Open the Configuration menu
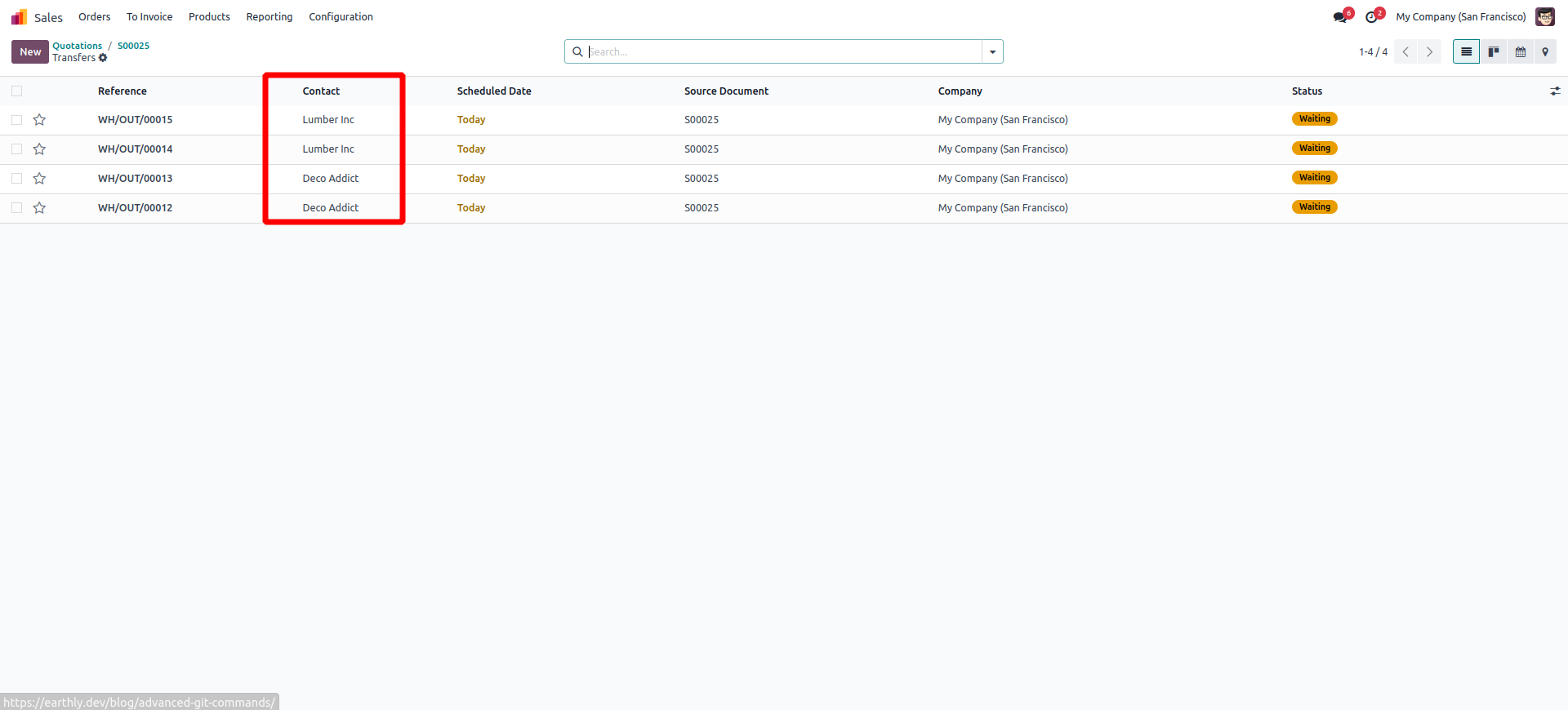Screen dimensions: 1568x710 coord(341,17)
